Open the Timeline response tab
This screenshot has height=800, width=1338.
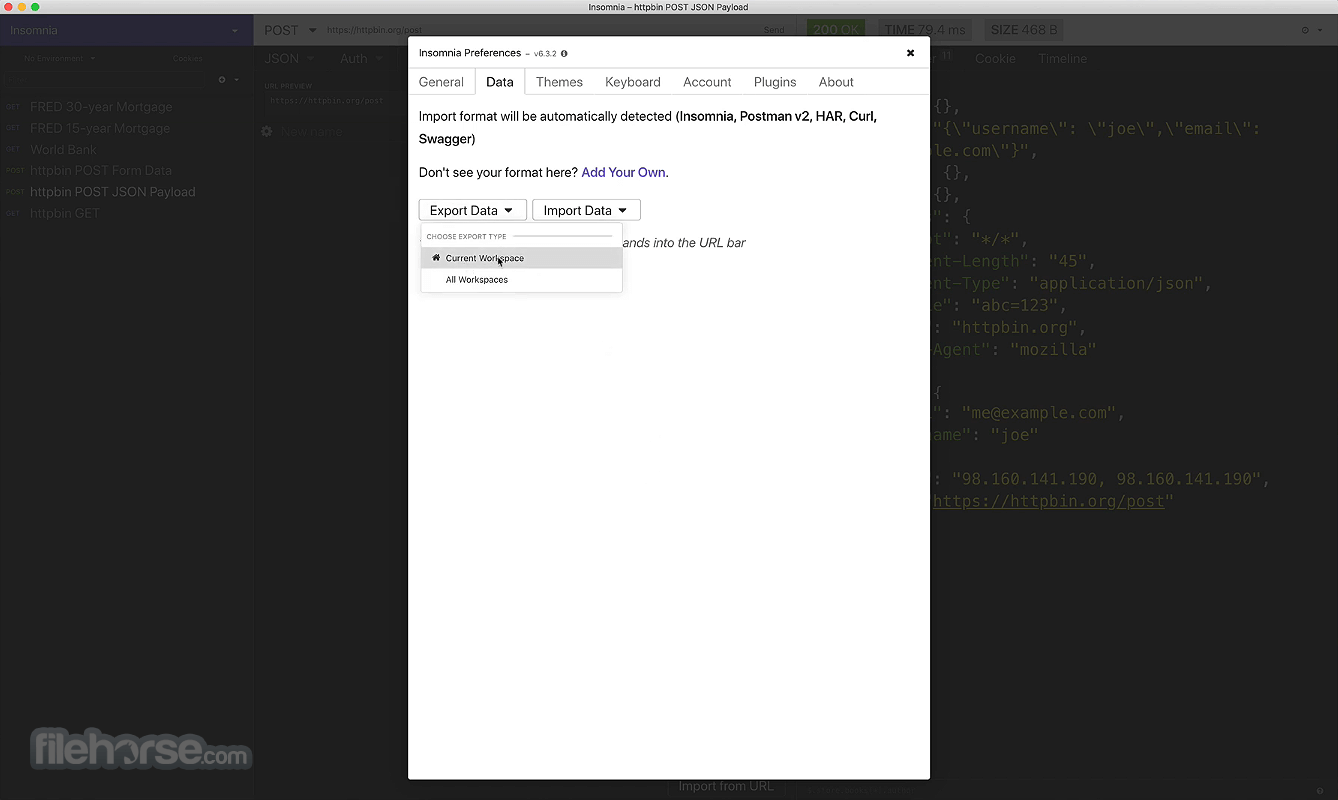[x=1062, y=59]
